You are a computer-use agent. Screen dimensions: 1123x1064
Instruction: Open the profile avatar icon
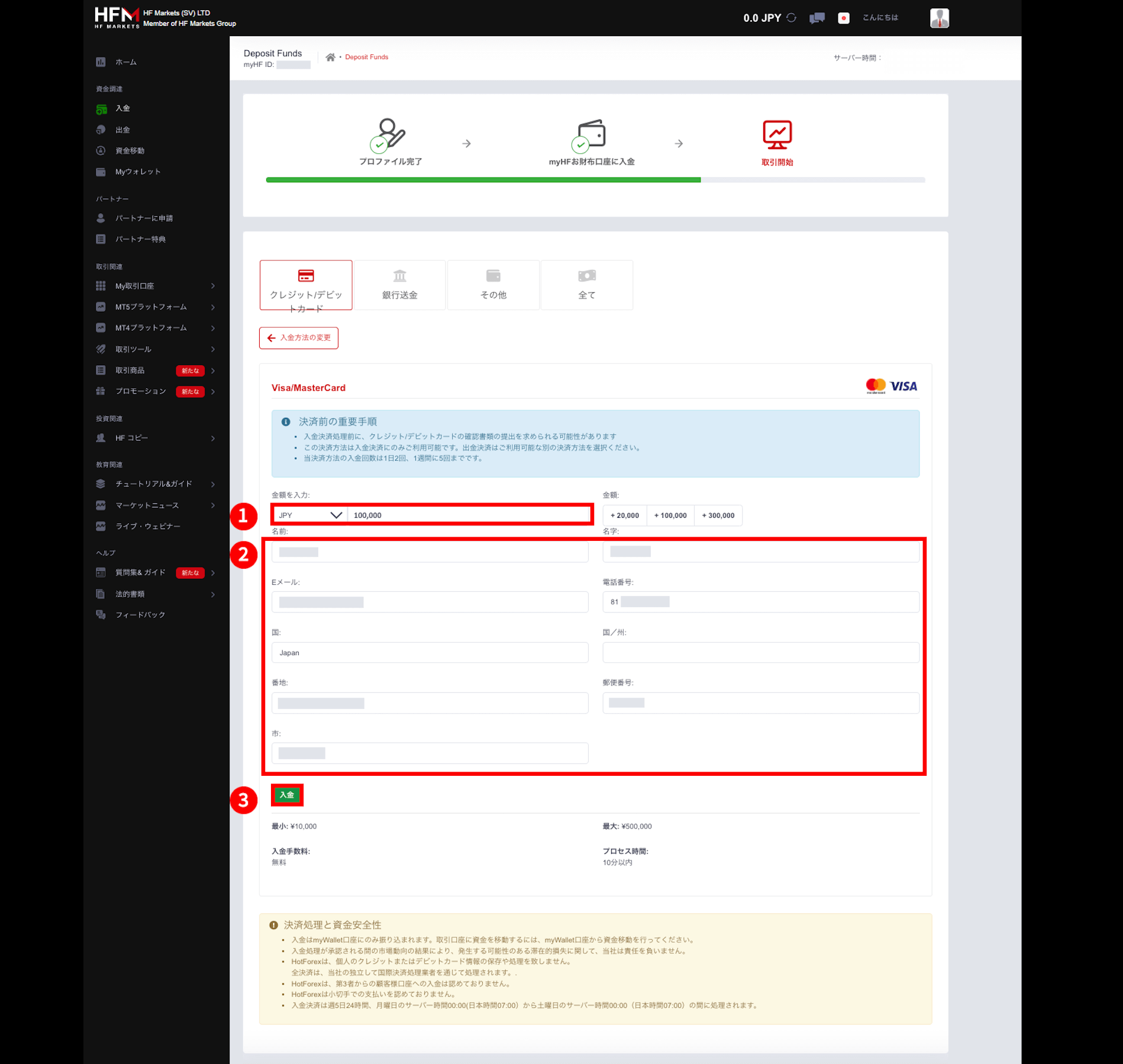(x=940, y=18)
